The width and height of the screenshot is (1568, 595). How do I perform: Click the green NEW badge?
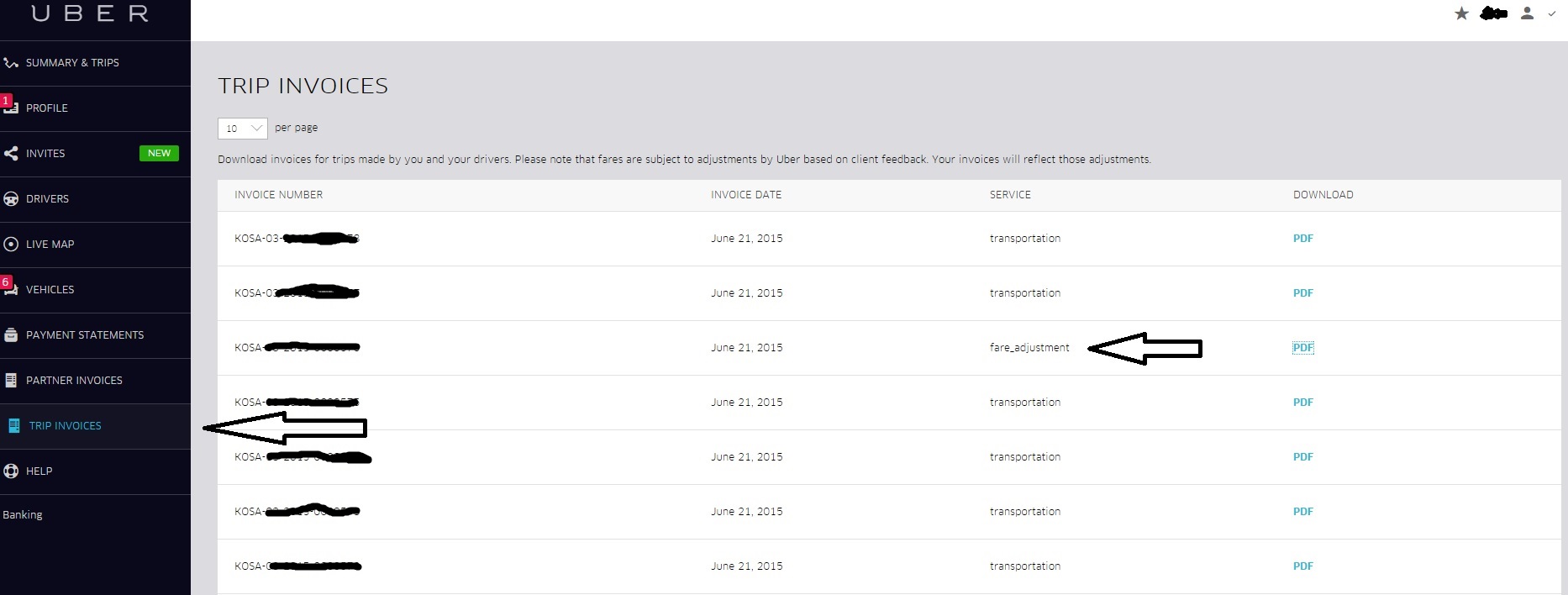(x=159, y=153)
